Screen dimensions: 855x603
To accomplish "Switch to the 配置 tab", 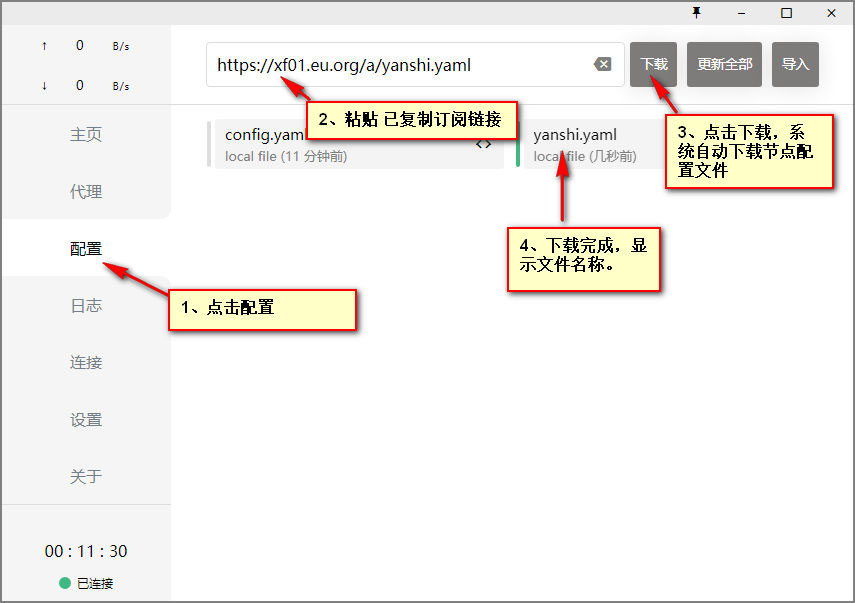I will tap(86, 249).
